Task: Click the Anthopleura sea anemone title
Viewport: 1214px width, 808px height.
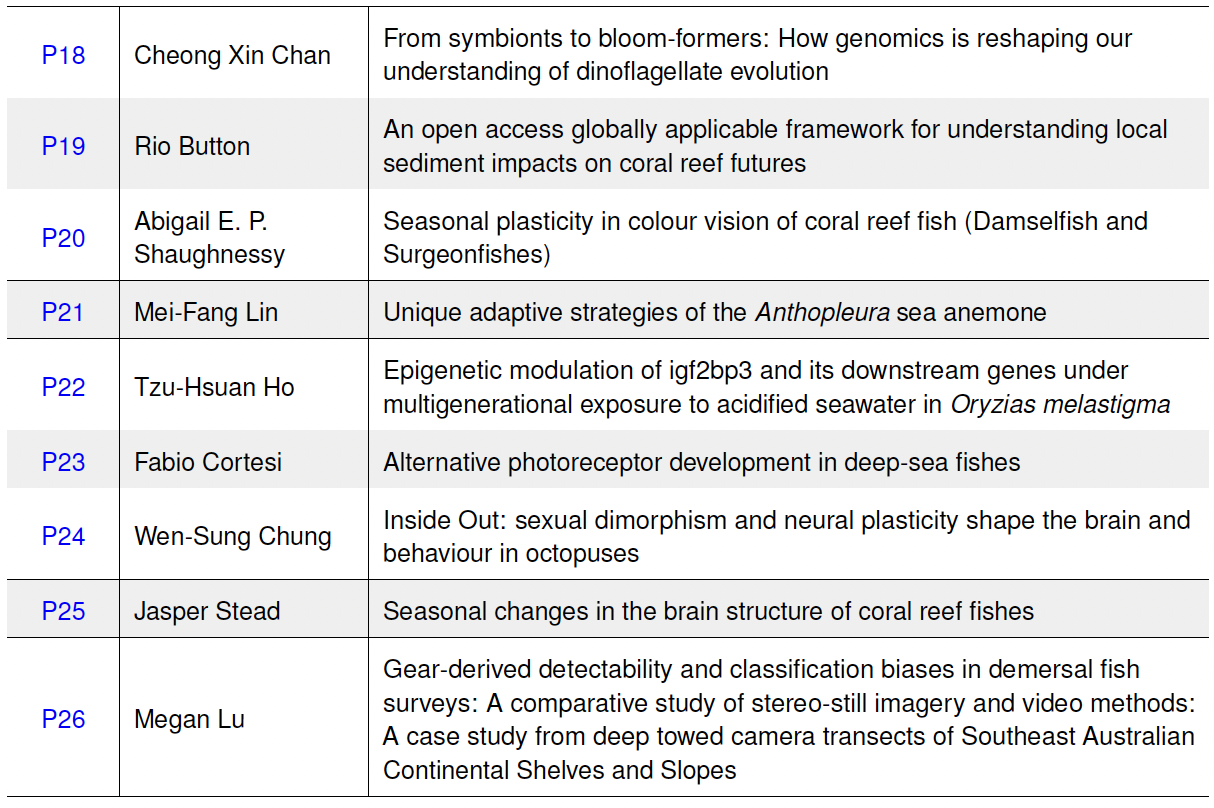Action: coord(714,312)
